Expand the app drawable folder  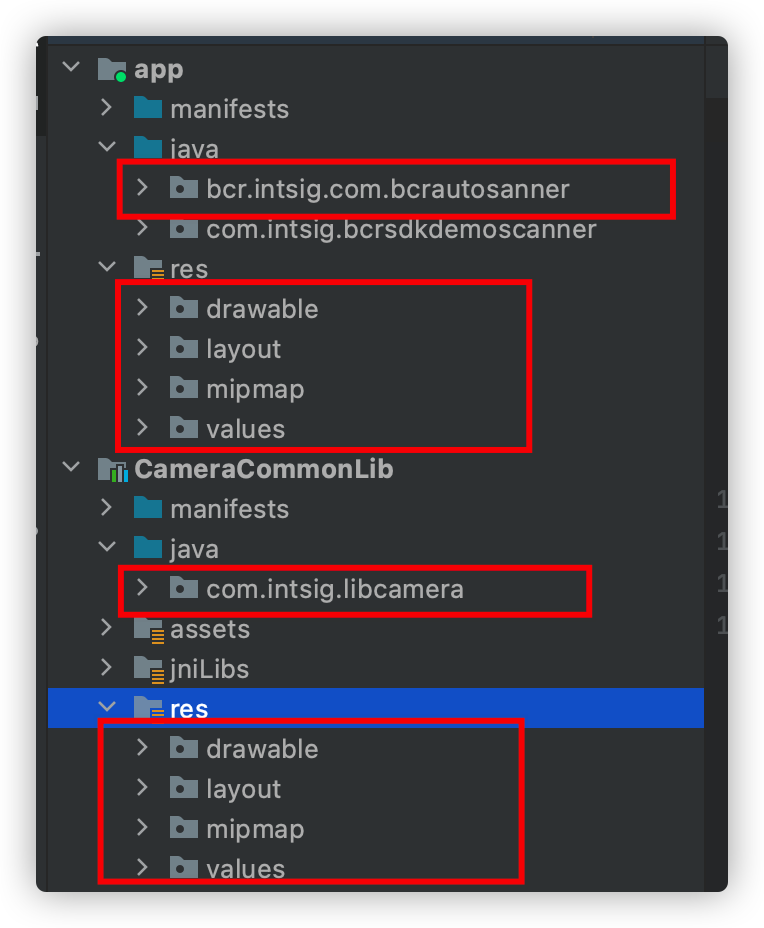142,307
